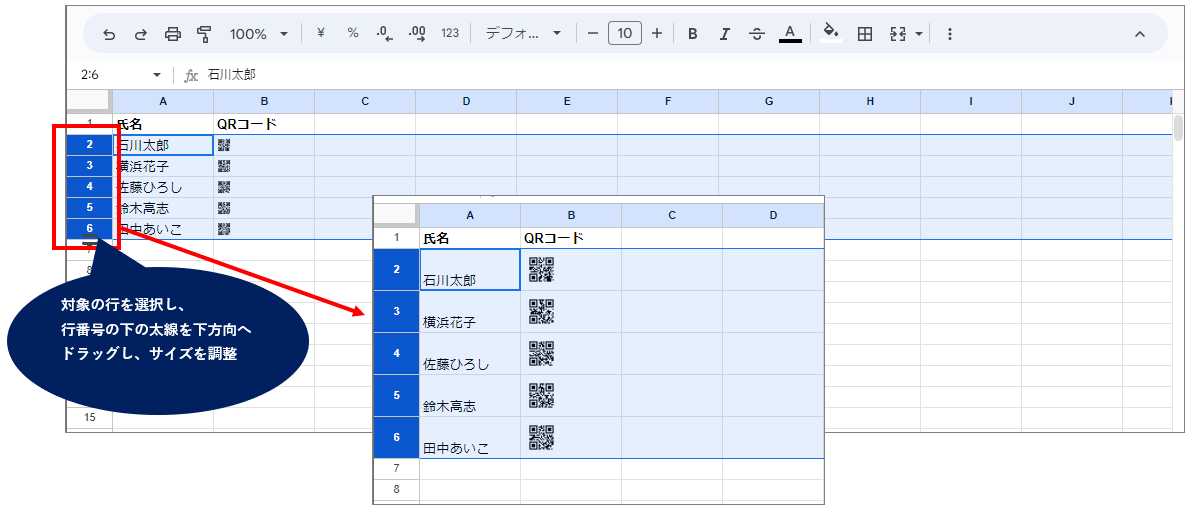Collapse the toolbar with the up chevron
The width and height of the screenshot is (1190, 515).
[x=1139, y=33]
